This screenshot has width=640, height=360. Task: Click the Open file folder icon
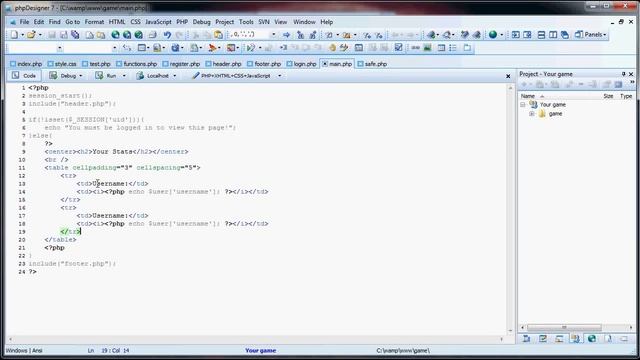(31, 35)
